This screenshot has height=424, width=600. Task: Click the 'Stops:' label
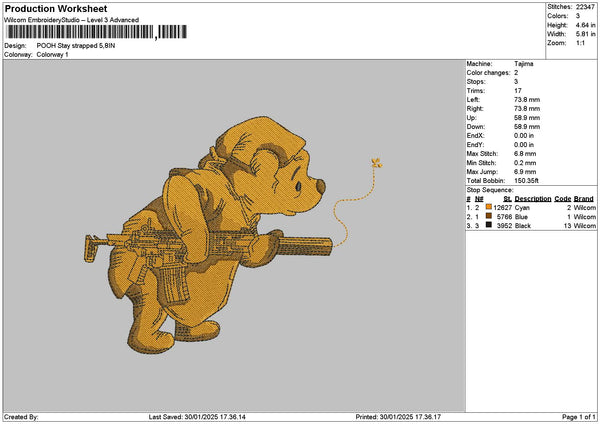coord(476,82)
